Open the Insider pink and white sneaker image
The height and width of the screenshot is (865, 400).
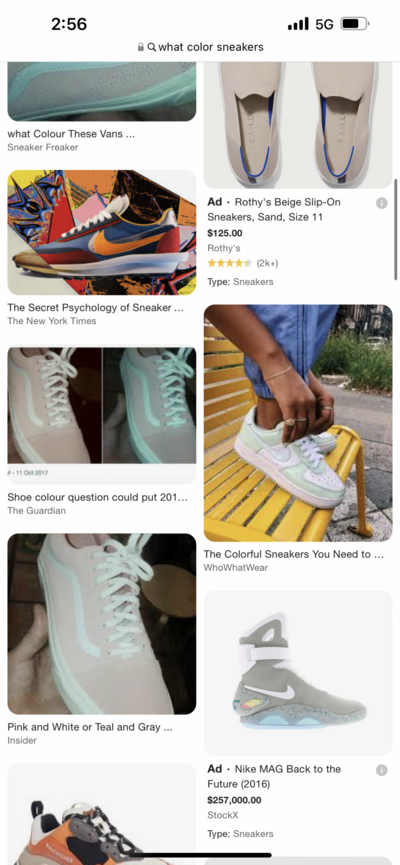102,624
